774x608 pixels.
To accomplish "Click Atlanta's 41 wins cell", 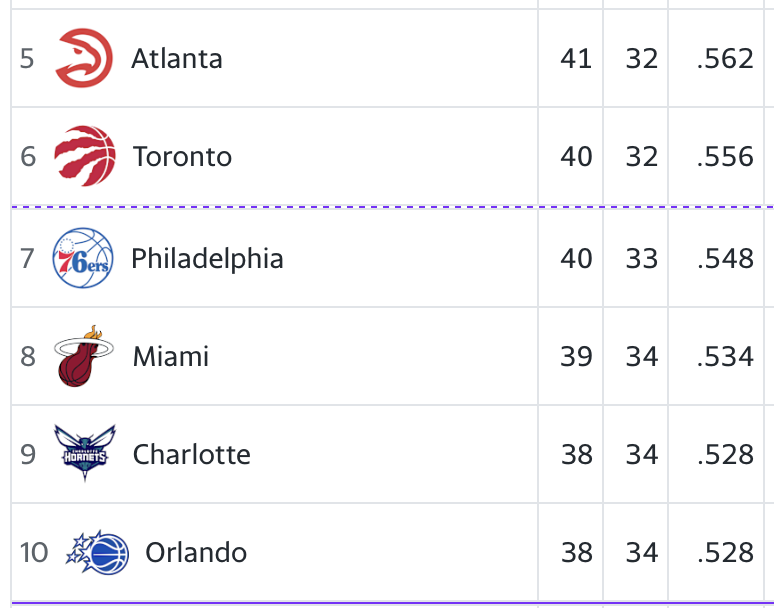I will pos(576,58).
